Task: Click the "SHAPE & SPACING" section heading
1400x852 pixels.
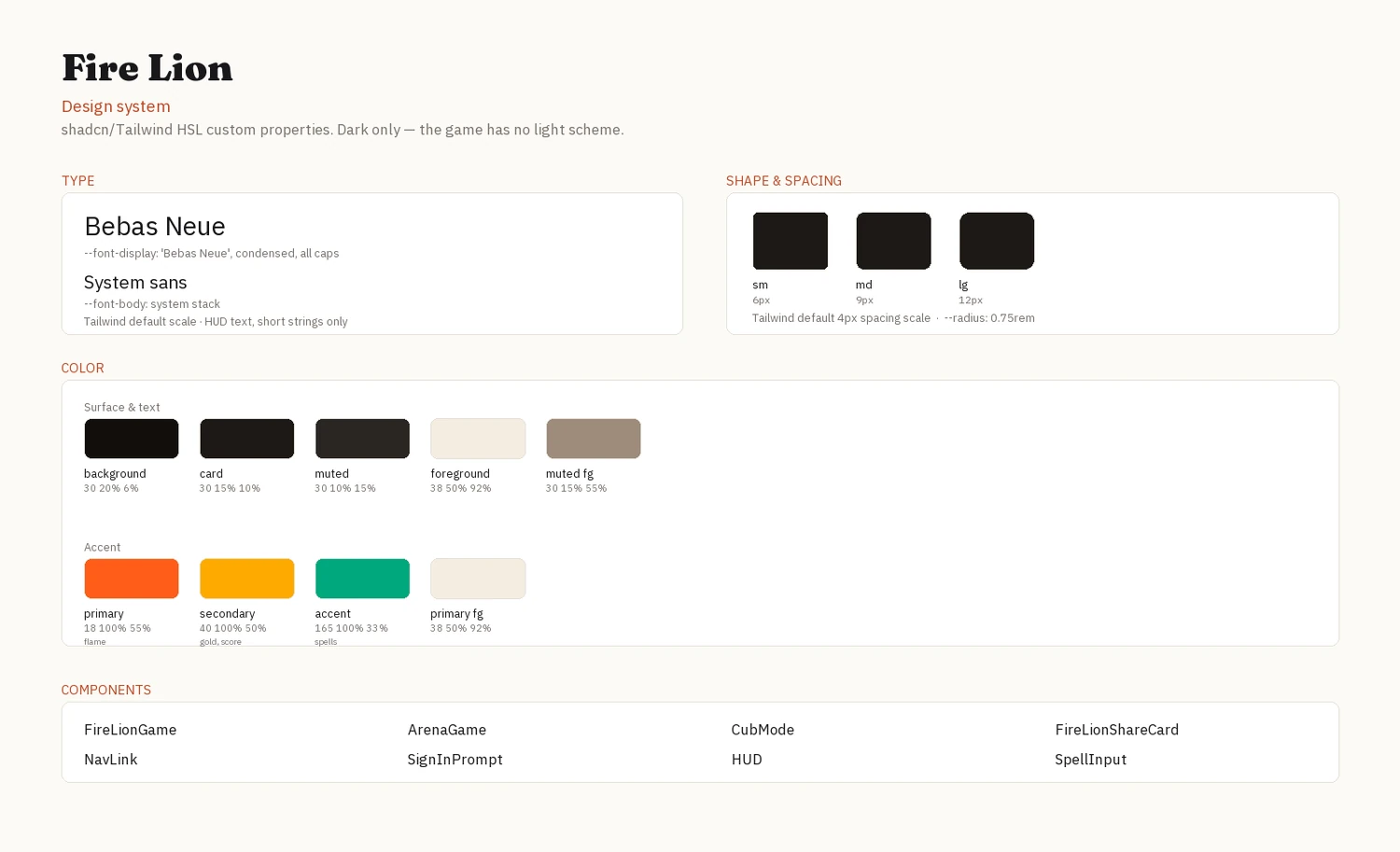Action: [784, 181]
